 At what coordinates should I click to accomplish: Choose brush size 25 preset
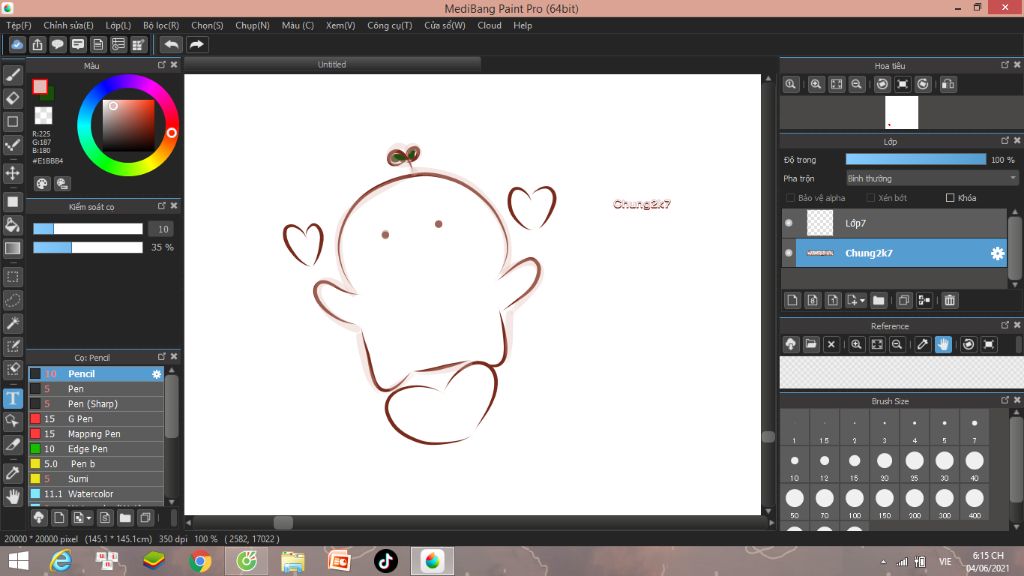click(914, 464)
